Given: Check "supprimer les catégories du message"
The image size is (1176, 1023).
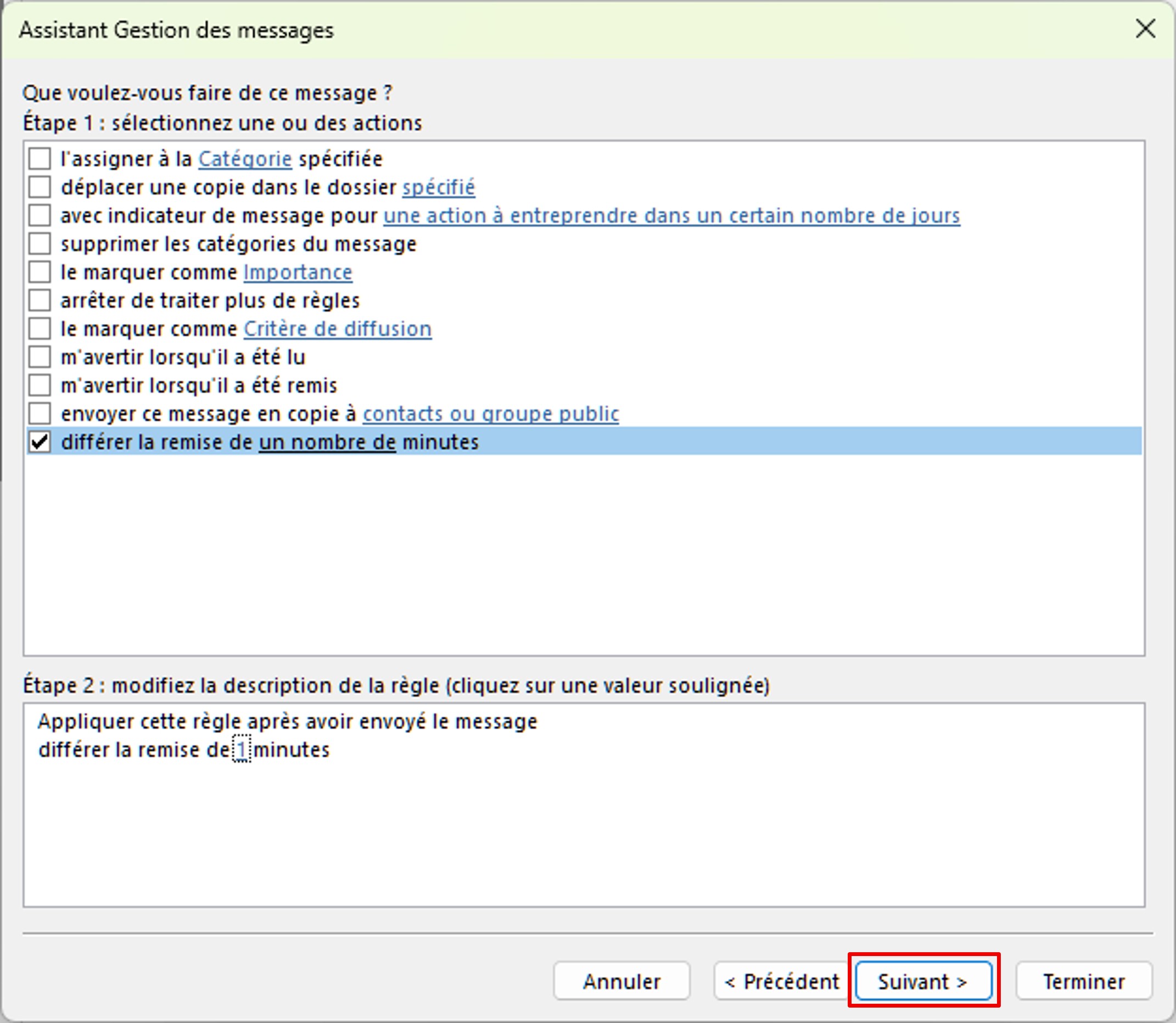Looking at the screenshot, I should [40, 244].
